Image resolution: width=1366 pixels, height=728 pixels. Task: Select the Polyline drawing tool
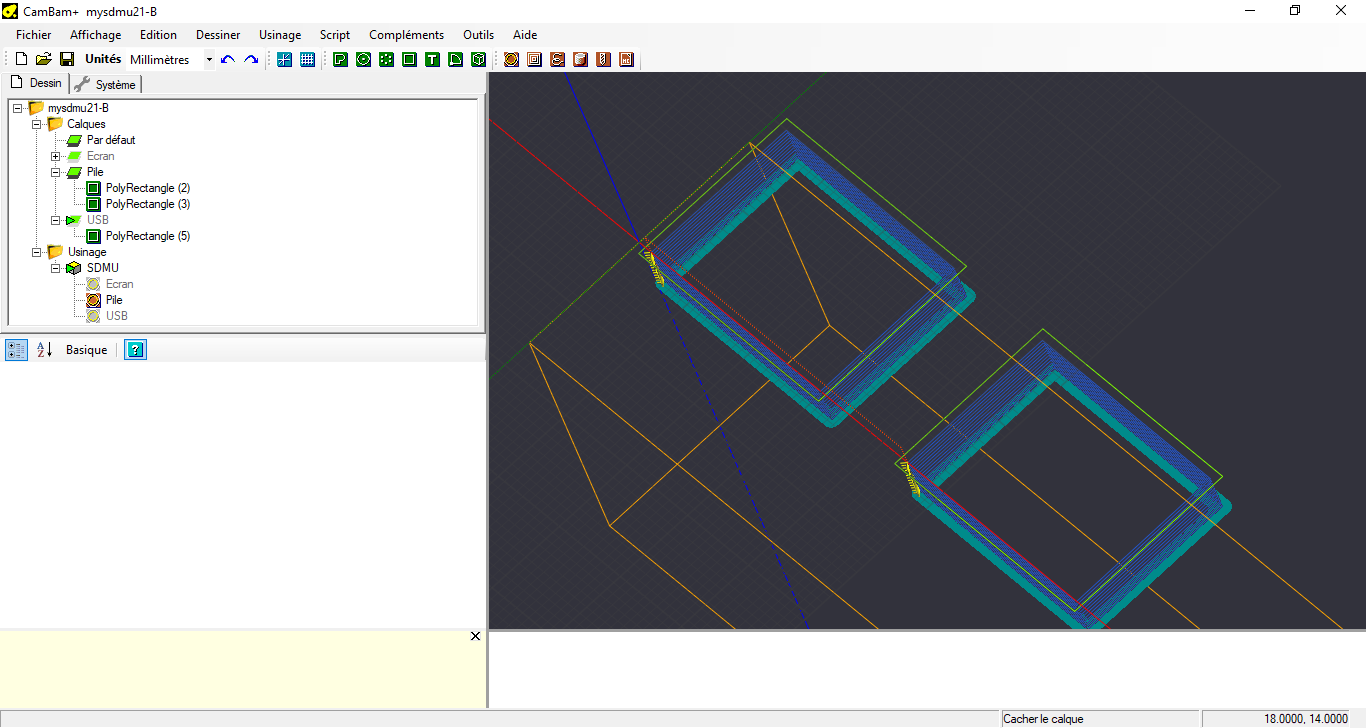pyautogui.click(x=340, y=60)
